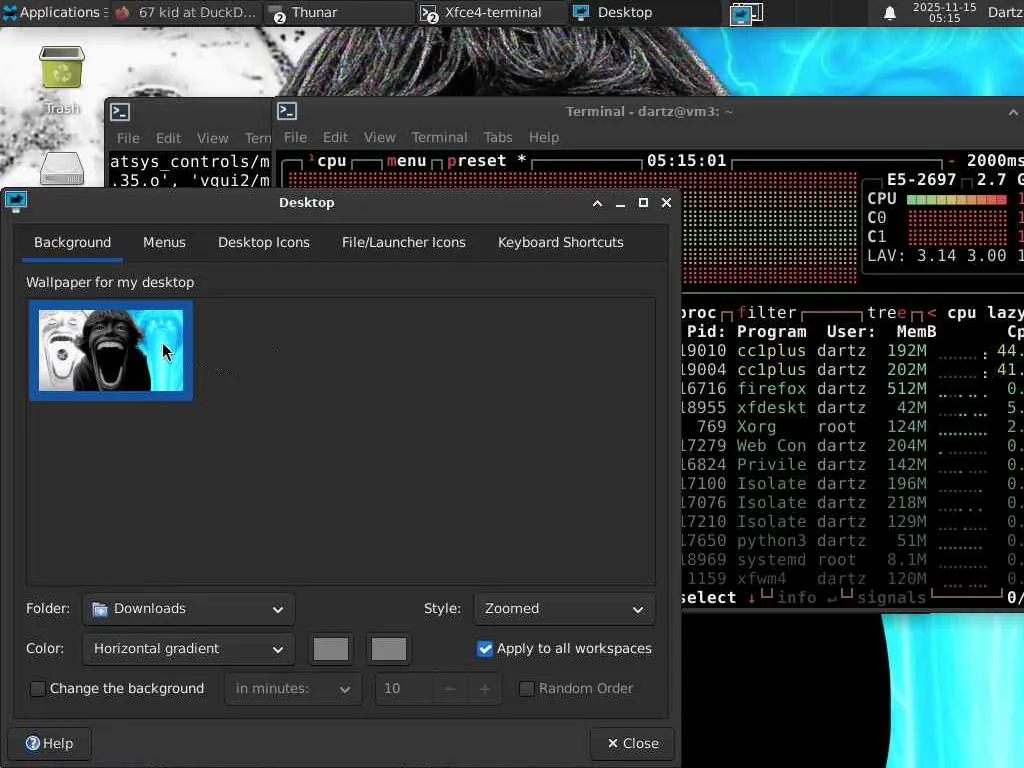Select the xfdeskt process row in btop
The height and width of the screenshot is (768, 1024).
[x=852, y=408]
